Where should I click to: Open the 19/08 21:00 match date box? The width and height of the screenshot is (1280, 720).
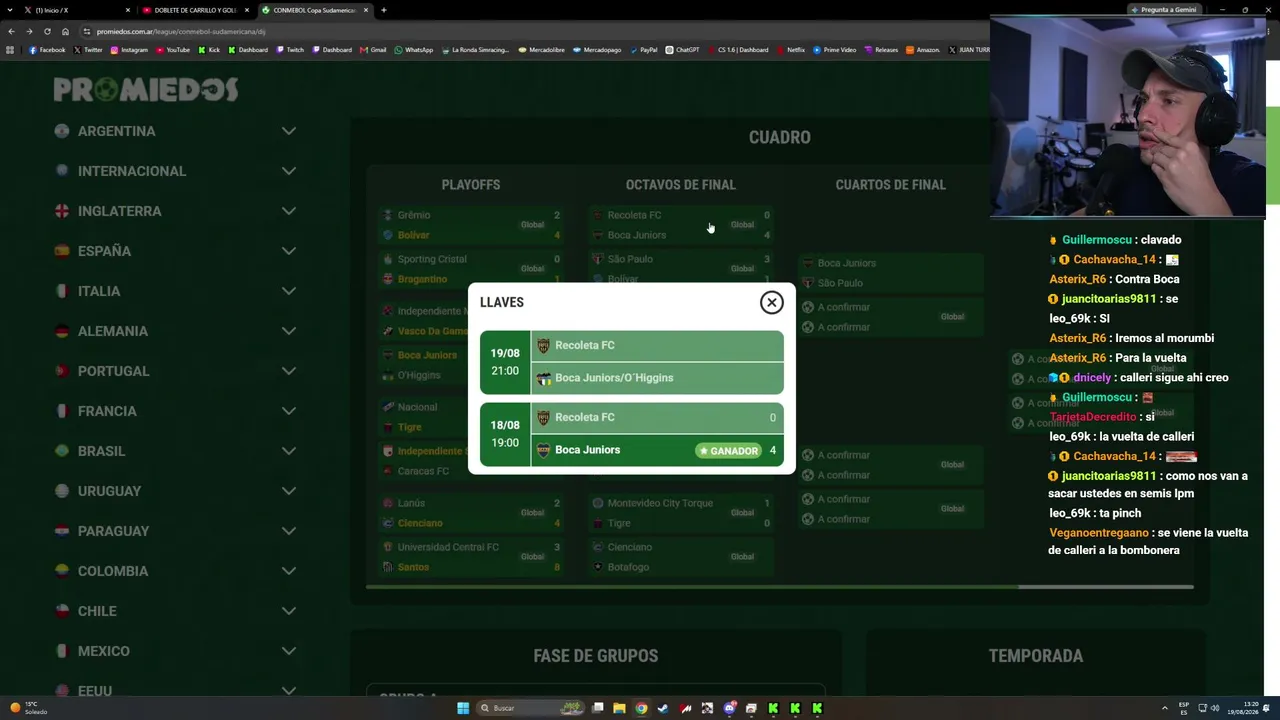click(x=505, y=362)
